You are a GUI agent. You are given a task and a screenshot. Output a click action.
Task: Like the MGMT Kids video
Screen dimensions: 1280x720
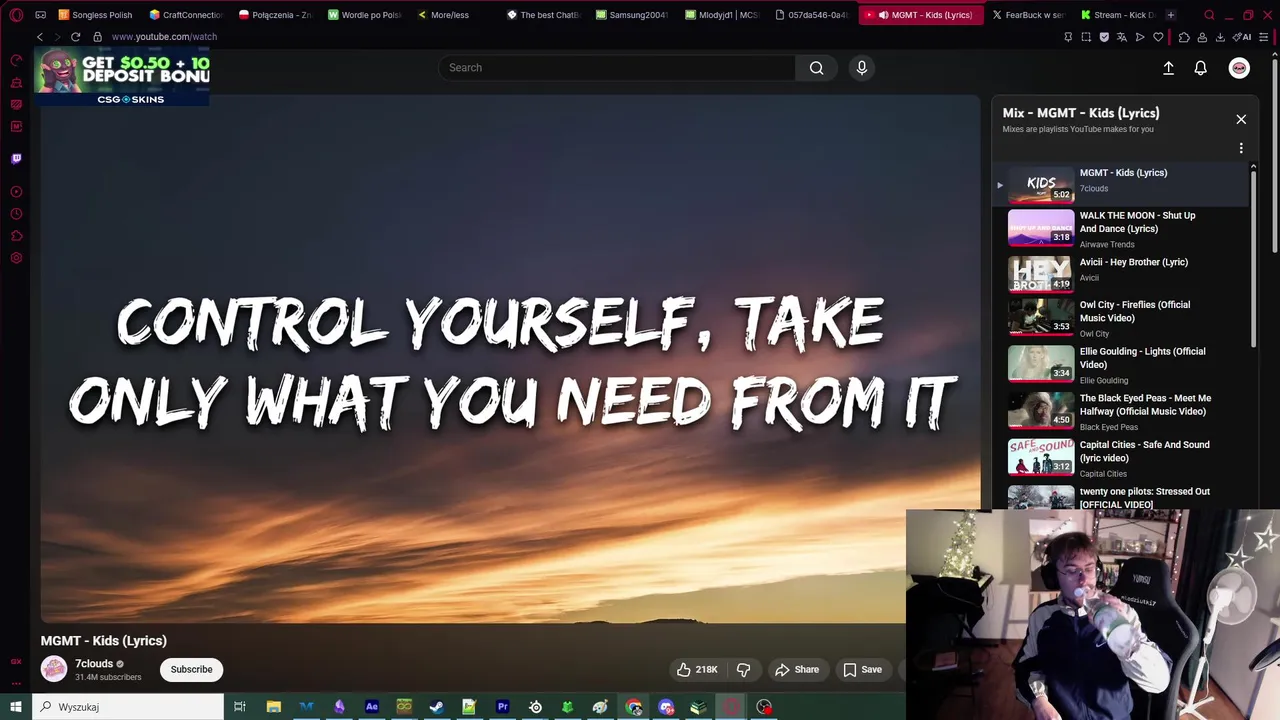point(697,669)
